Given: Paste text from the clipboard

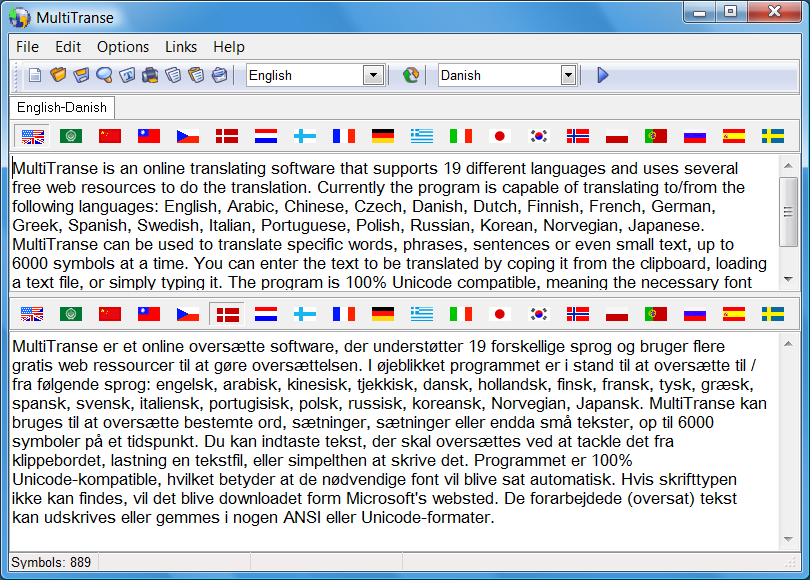Looking at the screenshot, I should (x=196, y=75).
